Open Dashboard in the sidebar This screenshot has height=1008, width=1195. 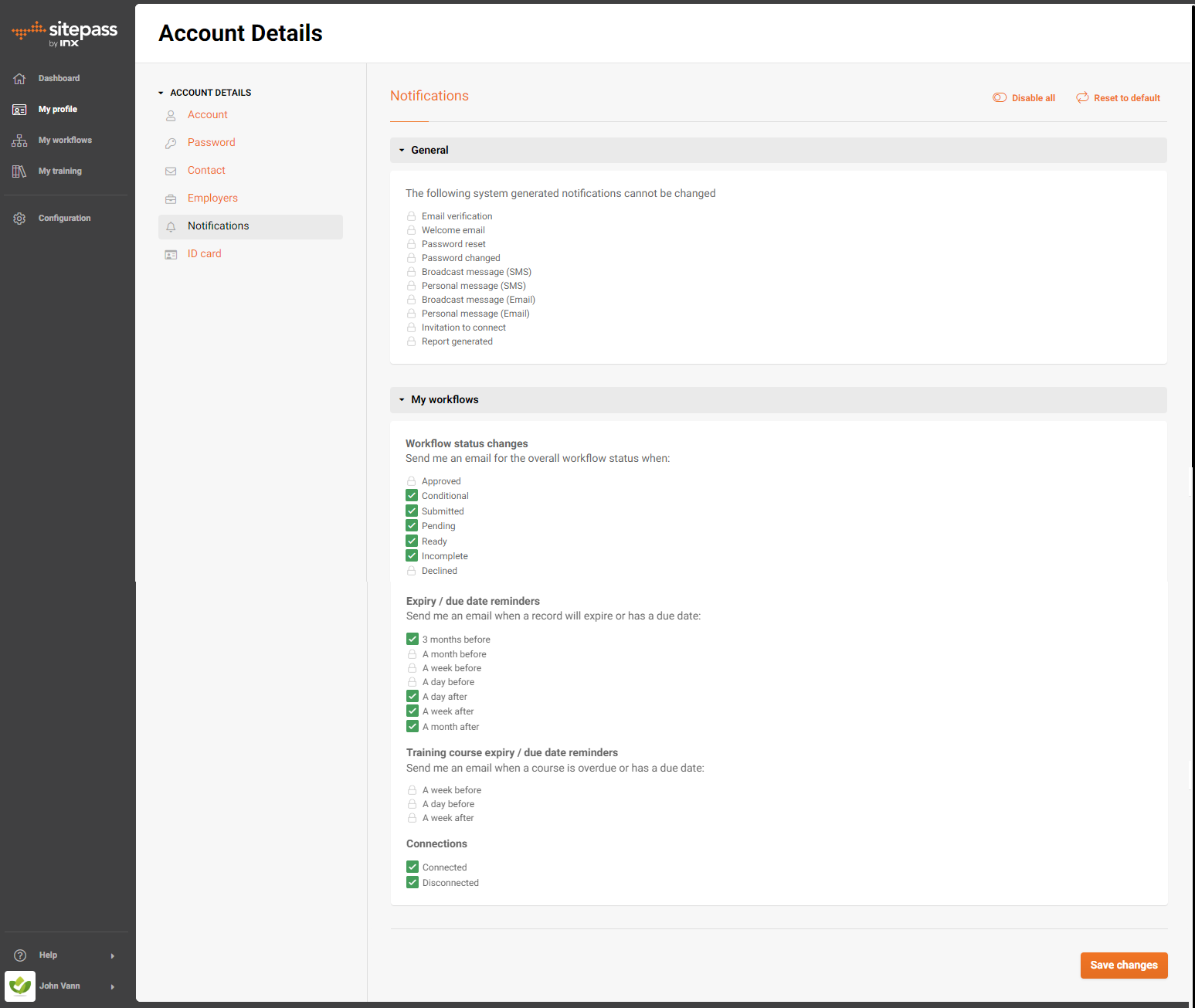coord(59,79)
